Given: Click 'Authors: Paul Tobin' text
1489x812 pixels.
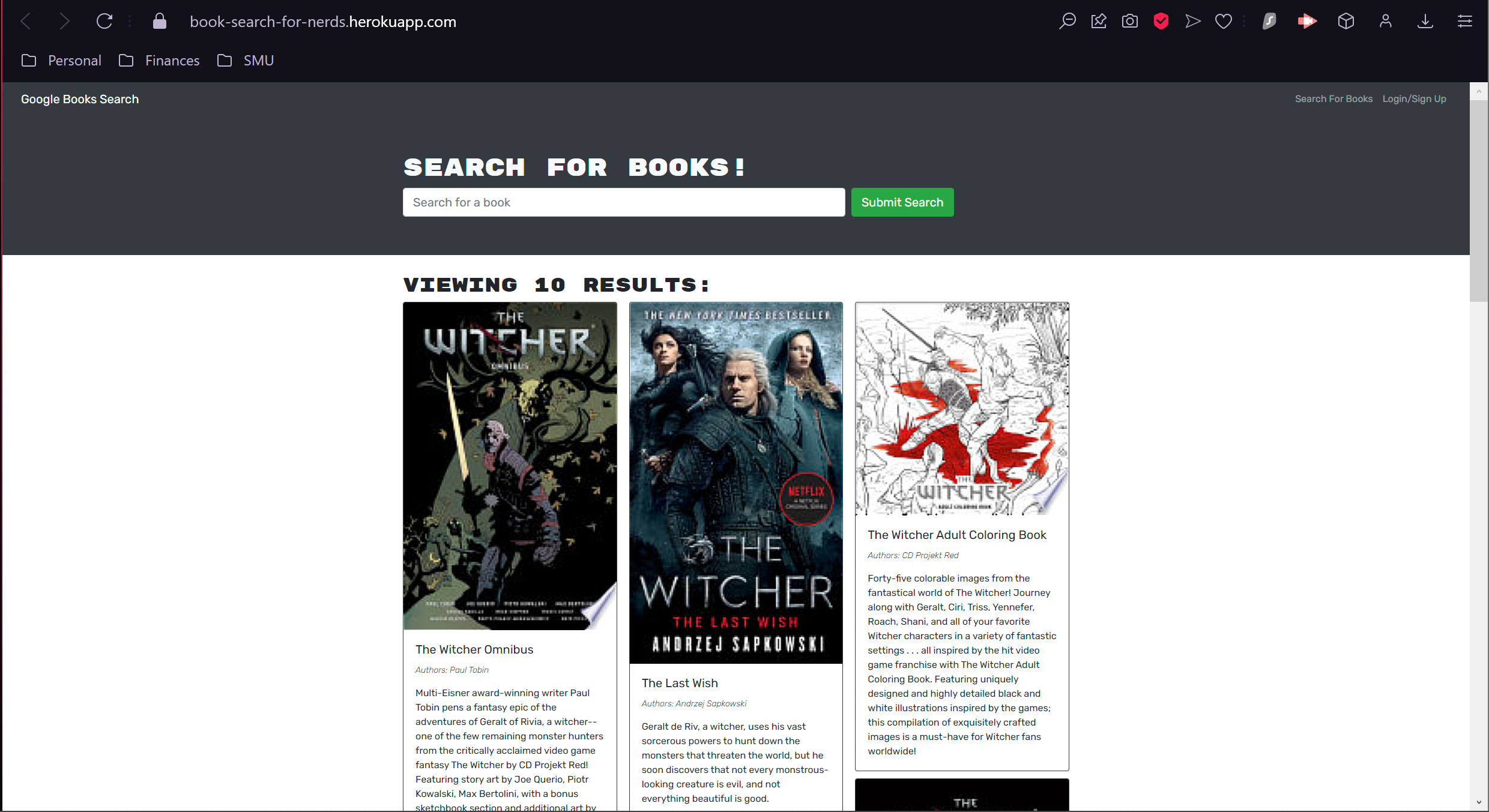Looking at the screenshot, I should coord(452,670).
